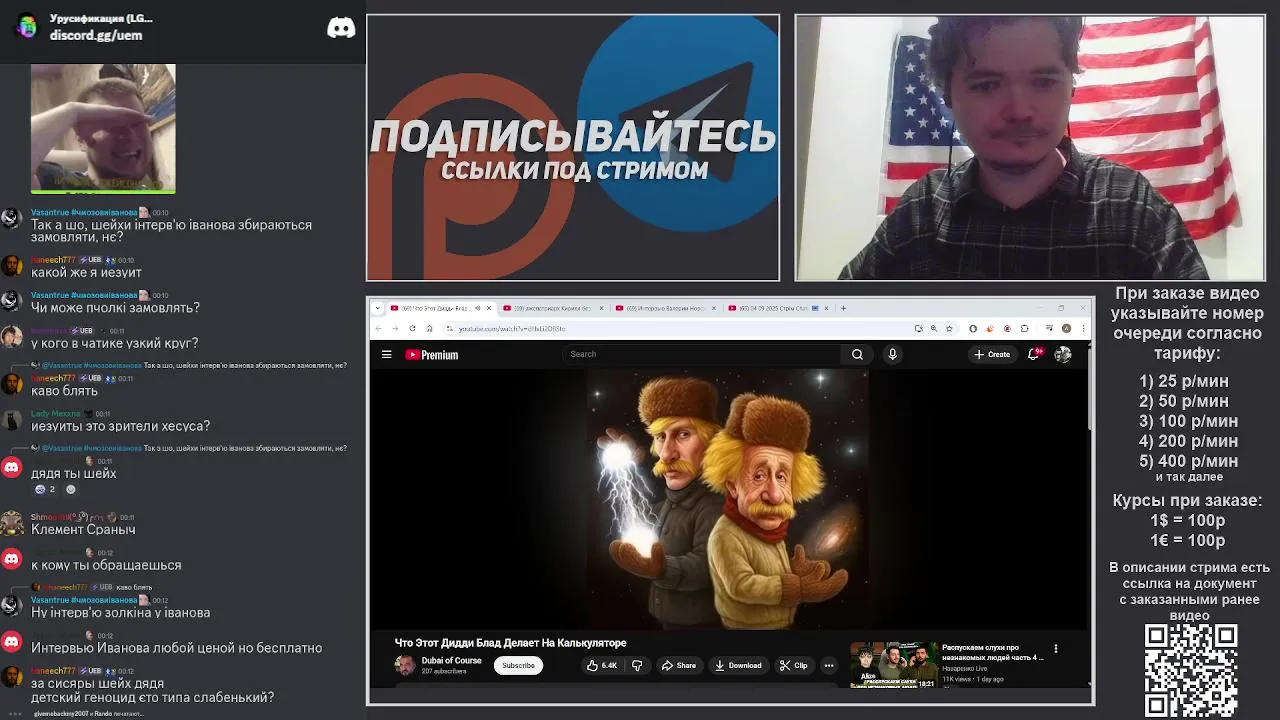Switch to the third browser tab
The image size is (1280, 720).
click(669, 308)
